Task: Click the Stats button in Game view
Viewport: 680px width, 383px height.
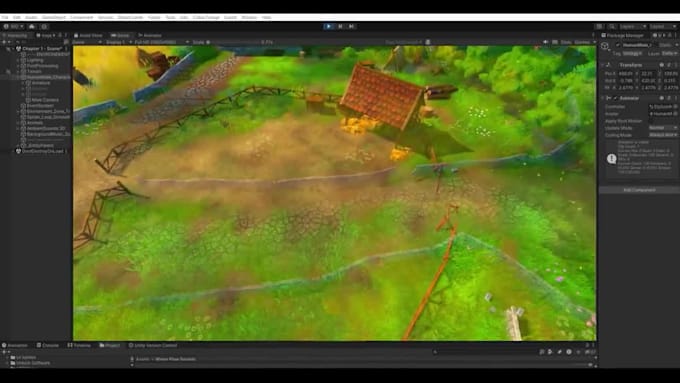Action: click(566, 42)
